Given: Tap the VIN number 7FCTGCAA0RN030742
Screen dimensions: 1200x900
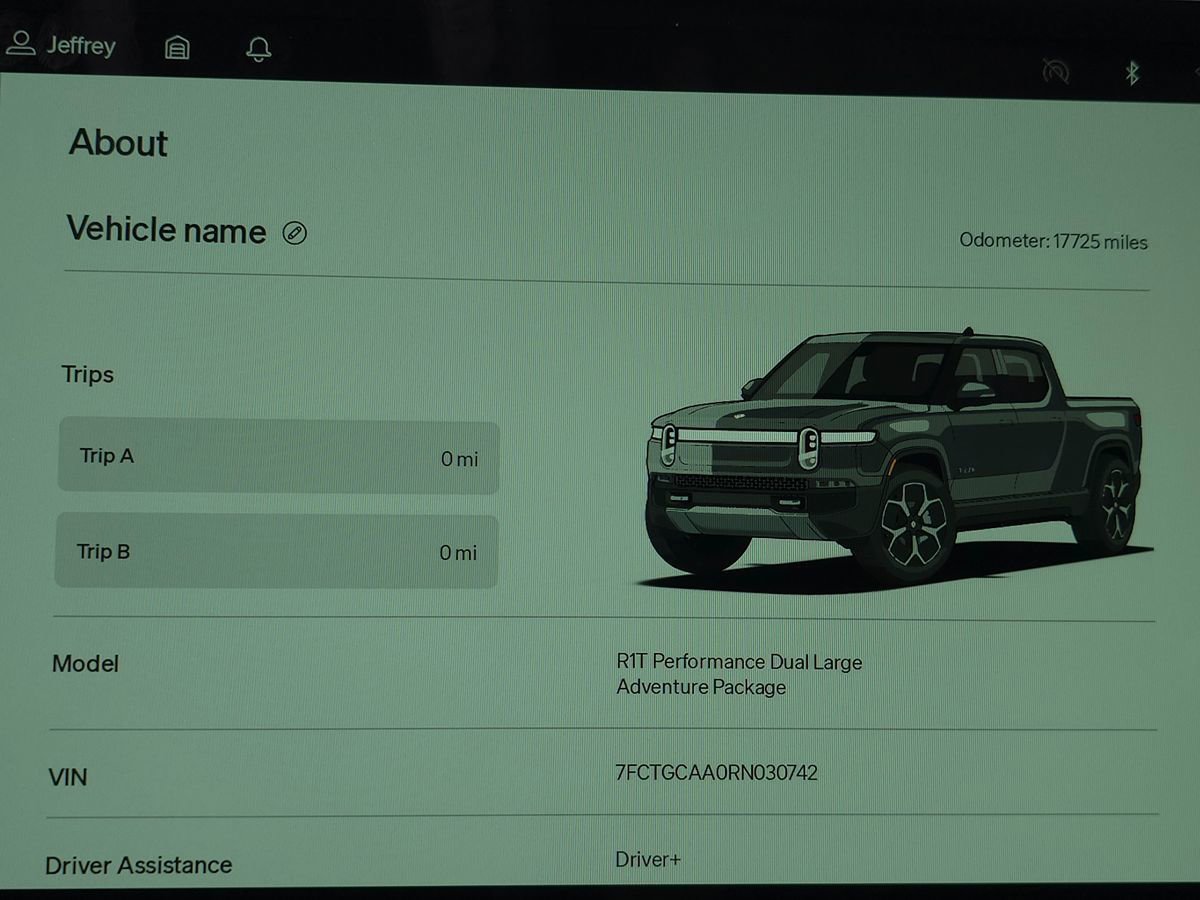Looking at the screenshot, I should click(716, 772).
